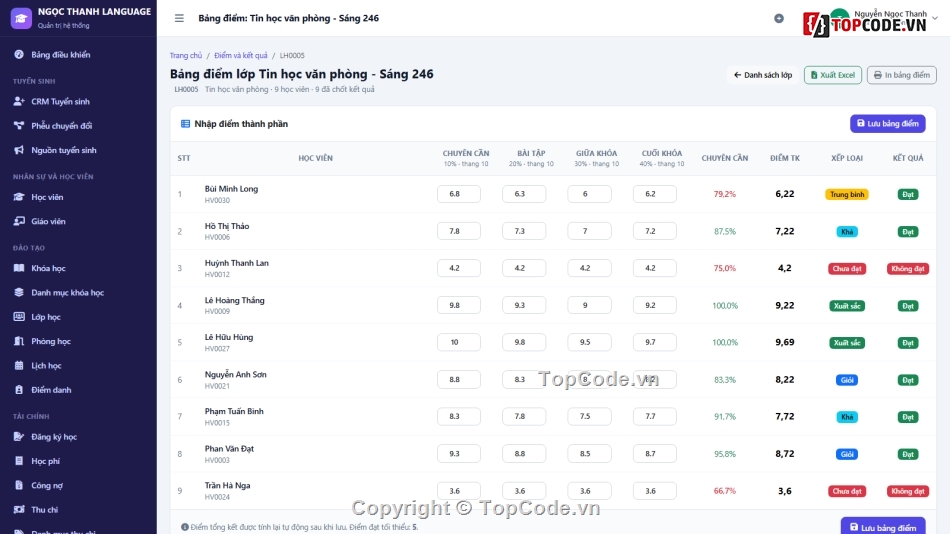This screenshot has width=950, height=534.
Task: Click the Thu chi money icon
Action: click(x=19, y=509)
